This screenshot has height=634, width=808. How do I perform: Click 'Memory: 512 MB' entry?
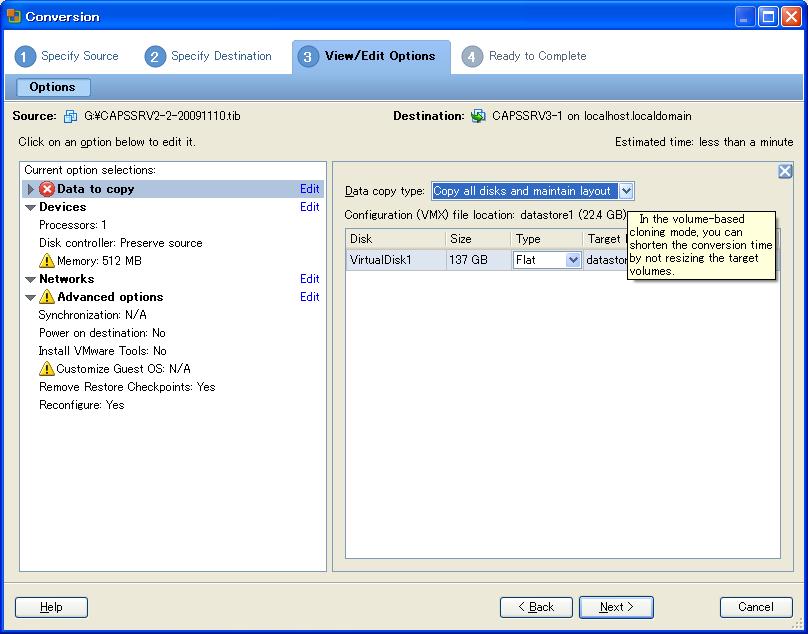[x=99, y=261]
